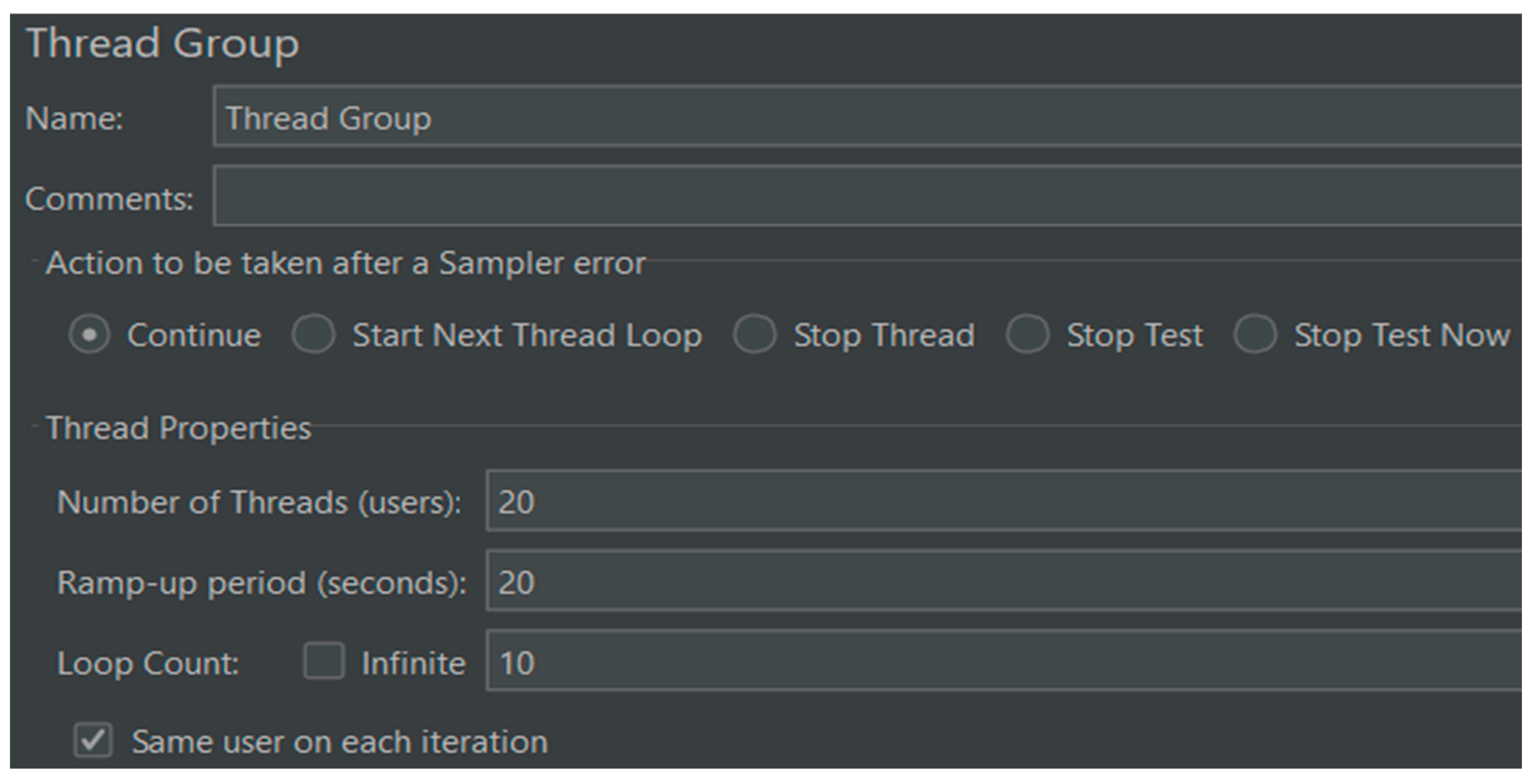Click the "Loop Count:" label
Image resolution: width=1532 pixels, height=784 pixels.
148,663
